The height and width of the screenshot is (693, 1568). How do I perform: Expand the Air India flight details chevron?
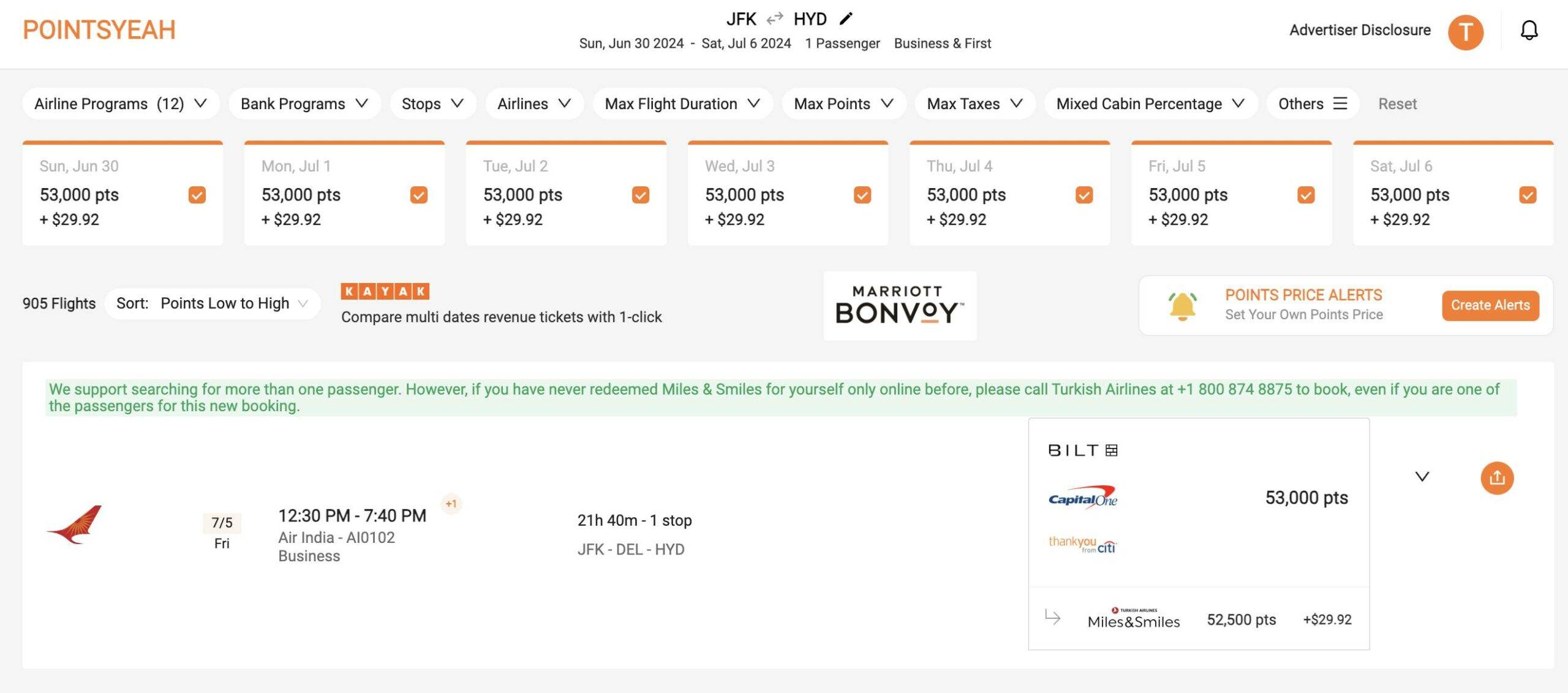1422,477
